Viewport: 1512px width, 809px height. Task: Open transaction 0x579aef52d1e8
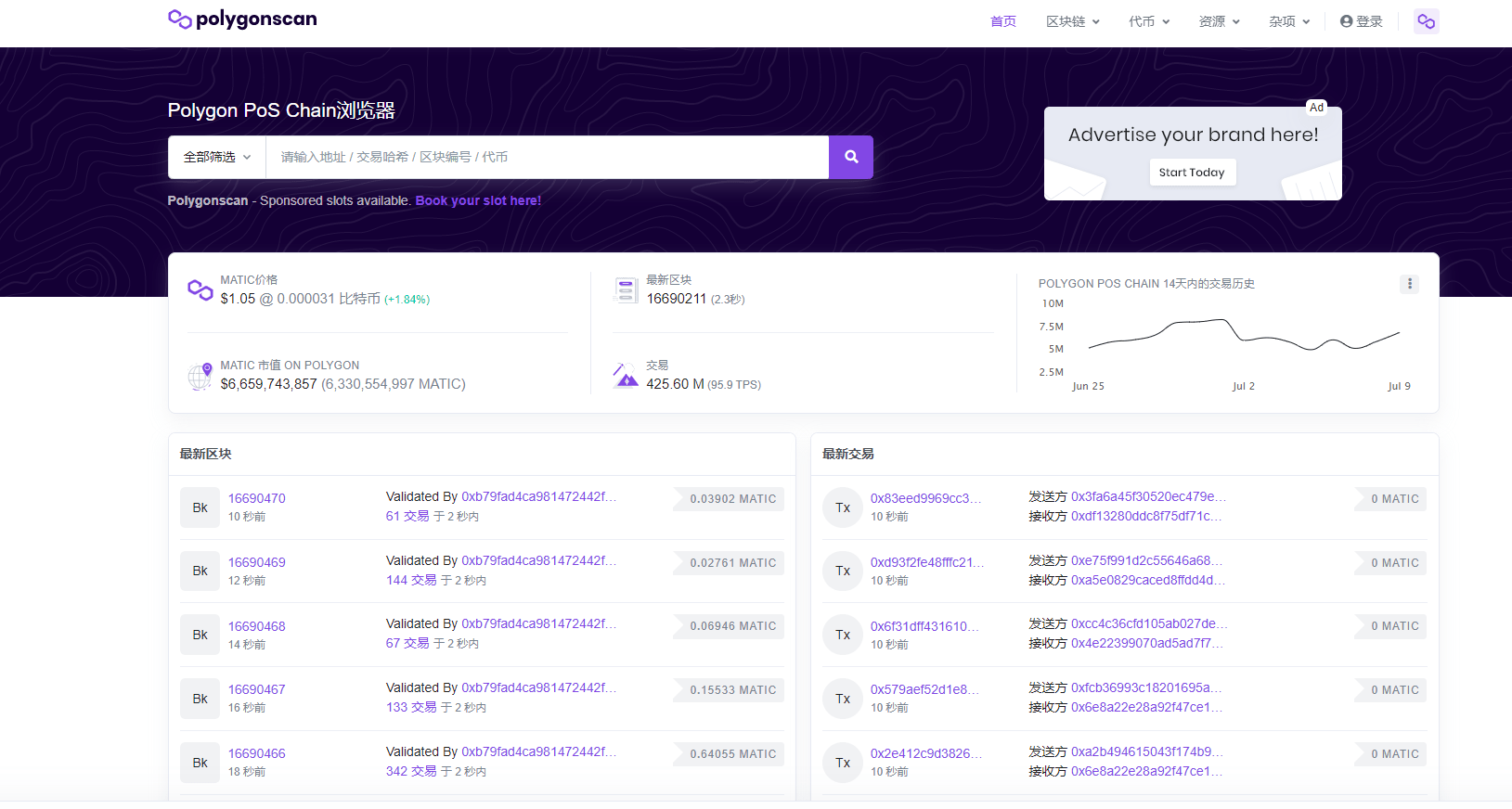tap(924, 689)
